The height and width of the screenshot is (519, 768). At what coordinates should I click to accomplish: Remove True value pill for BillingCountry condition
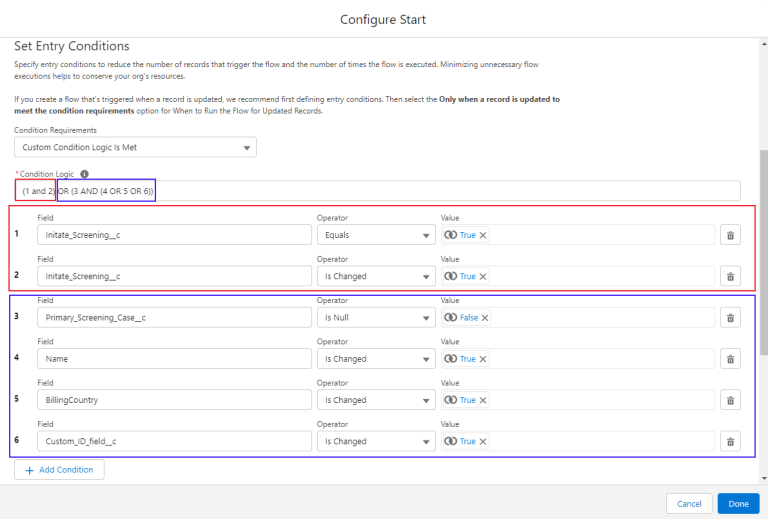click(483, 400)
